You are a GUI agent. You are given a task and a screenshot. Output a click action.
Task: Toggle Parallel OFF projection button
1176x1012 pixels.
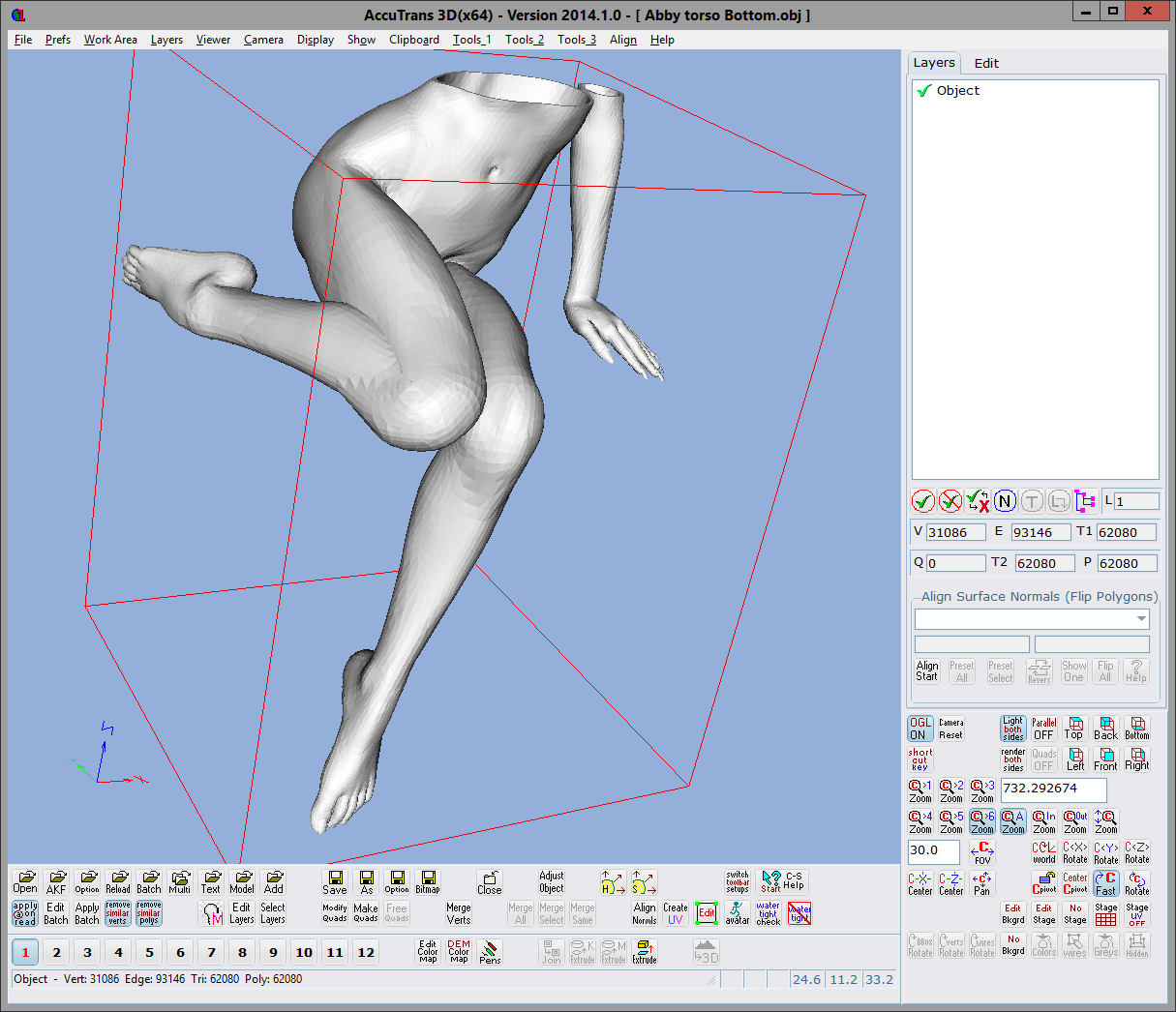(x=1043, y=729)
